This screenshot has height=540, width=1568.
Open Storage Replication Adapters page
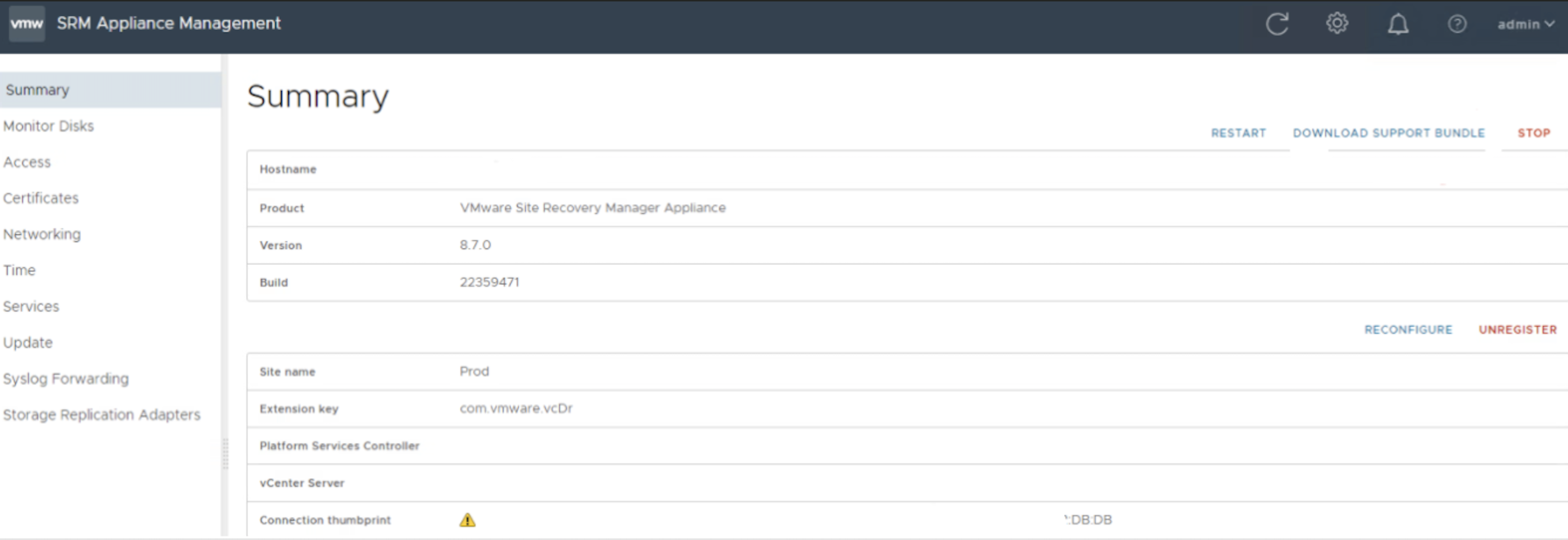102,415
